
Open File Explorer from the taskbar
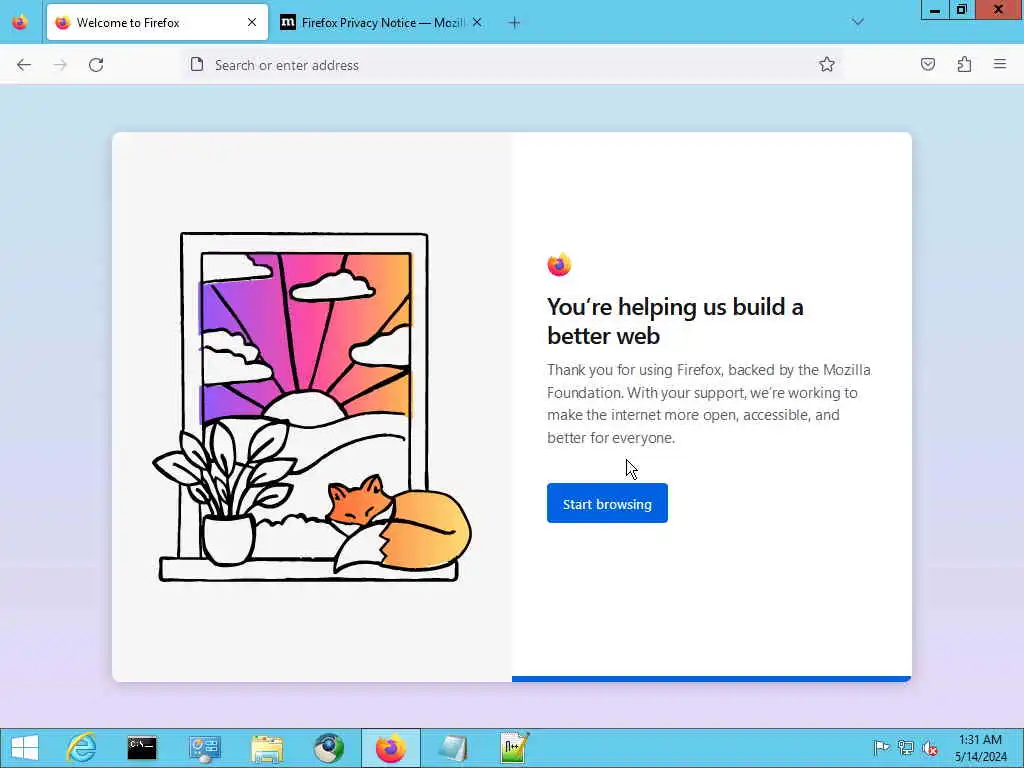pyautogui.click(x=267, y=748)
